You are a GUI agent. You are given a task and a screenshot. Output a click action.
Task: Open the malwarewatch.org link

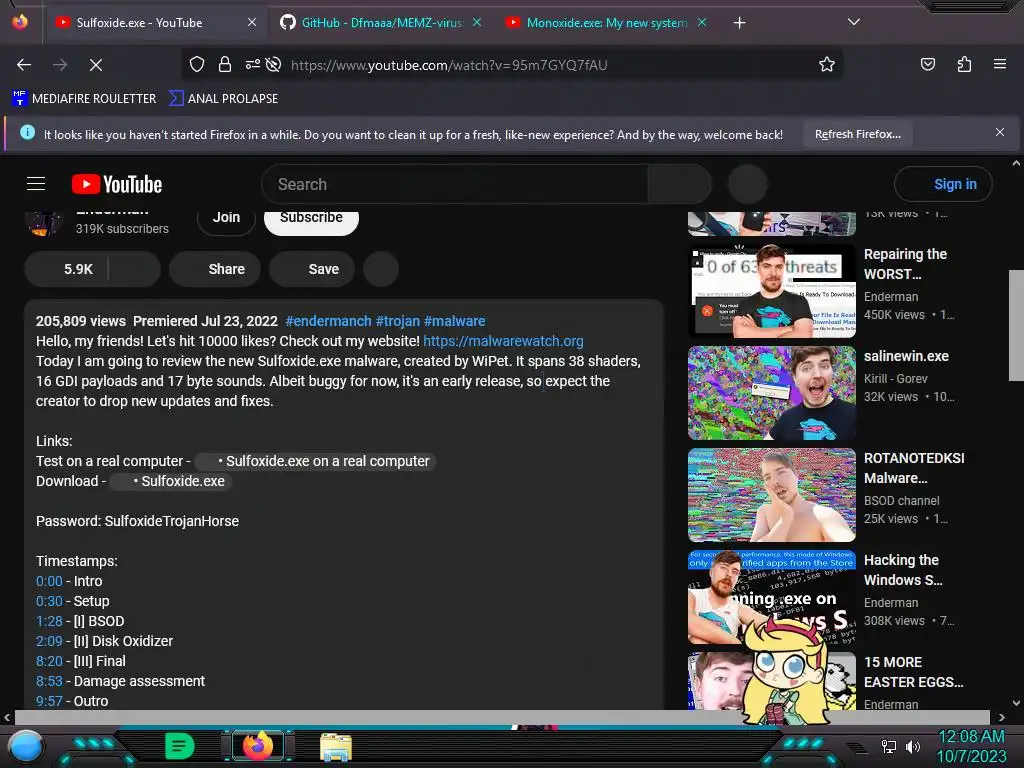click(504, 341)
